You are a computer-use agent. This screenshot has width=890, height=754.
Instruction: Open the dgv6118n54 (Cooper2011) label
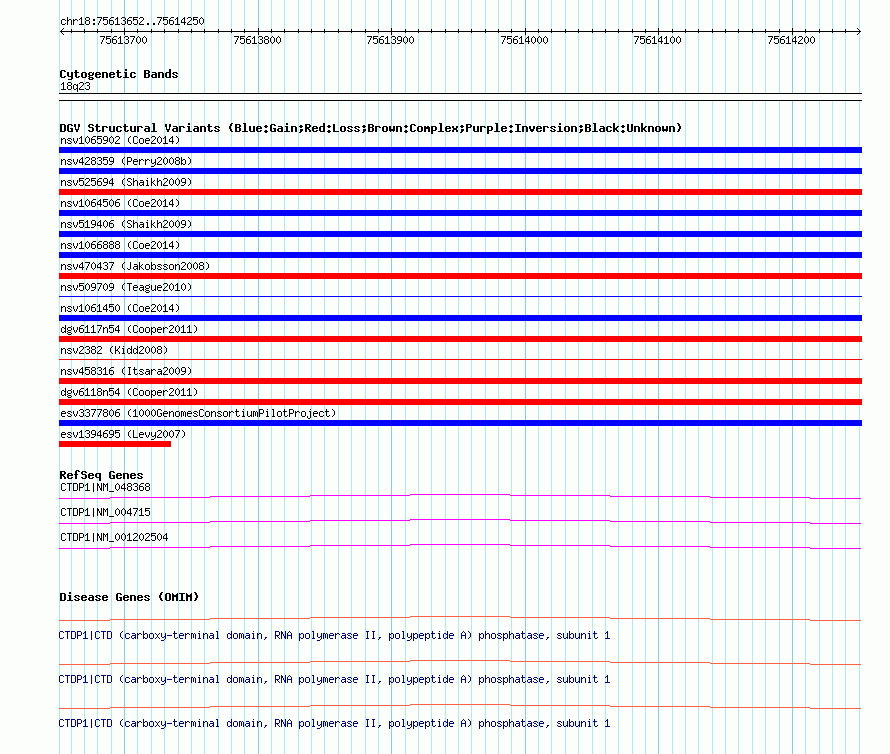[129, 392]
